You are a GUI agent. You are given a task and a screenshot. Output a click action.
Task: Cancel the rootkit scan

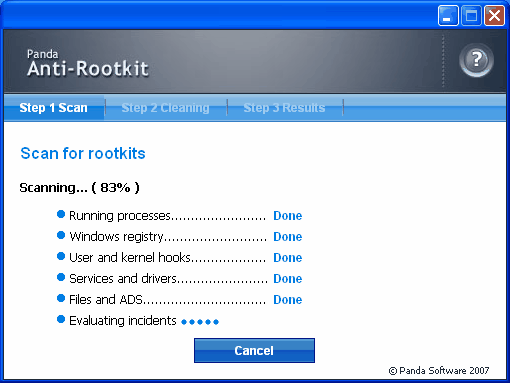pyautogui.click(x=254, y=350)
